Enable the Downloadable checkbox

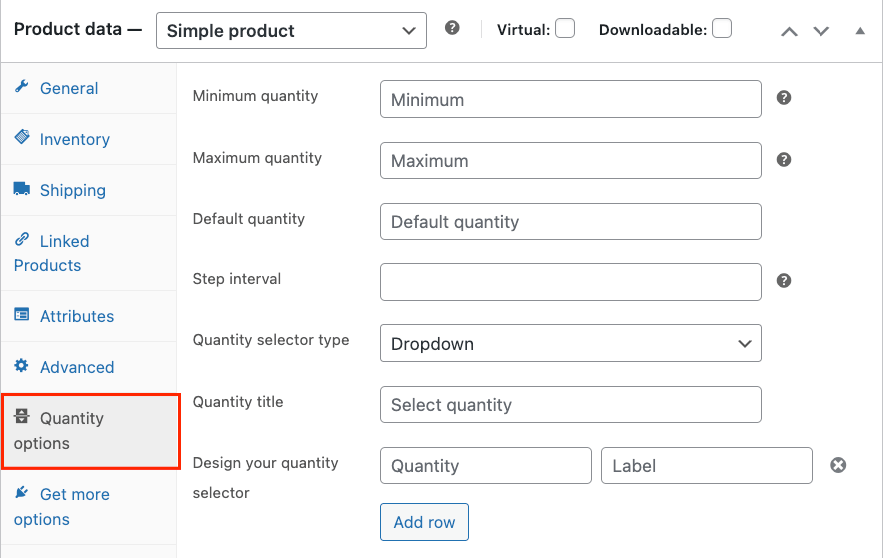coord(722,28)
